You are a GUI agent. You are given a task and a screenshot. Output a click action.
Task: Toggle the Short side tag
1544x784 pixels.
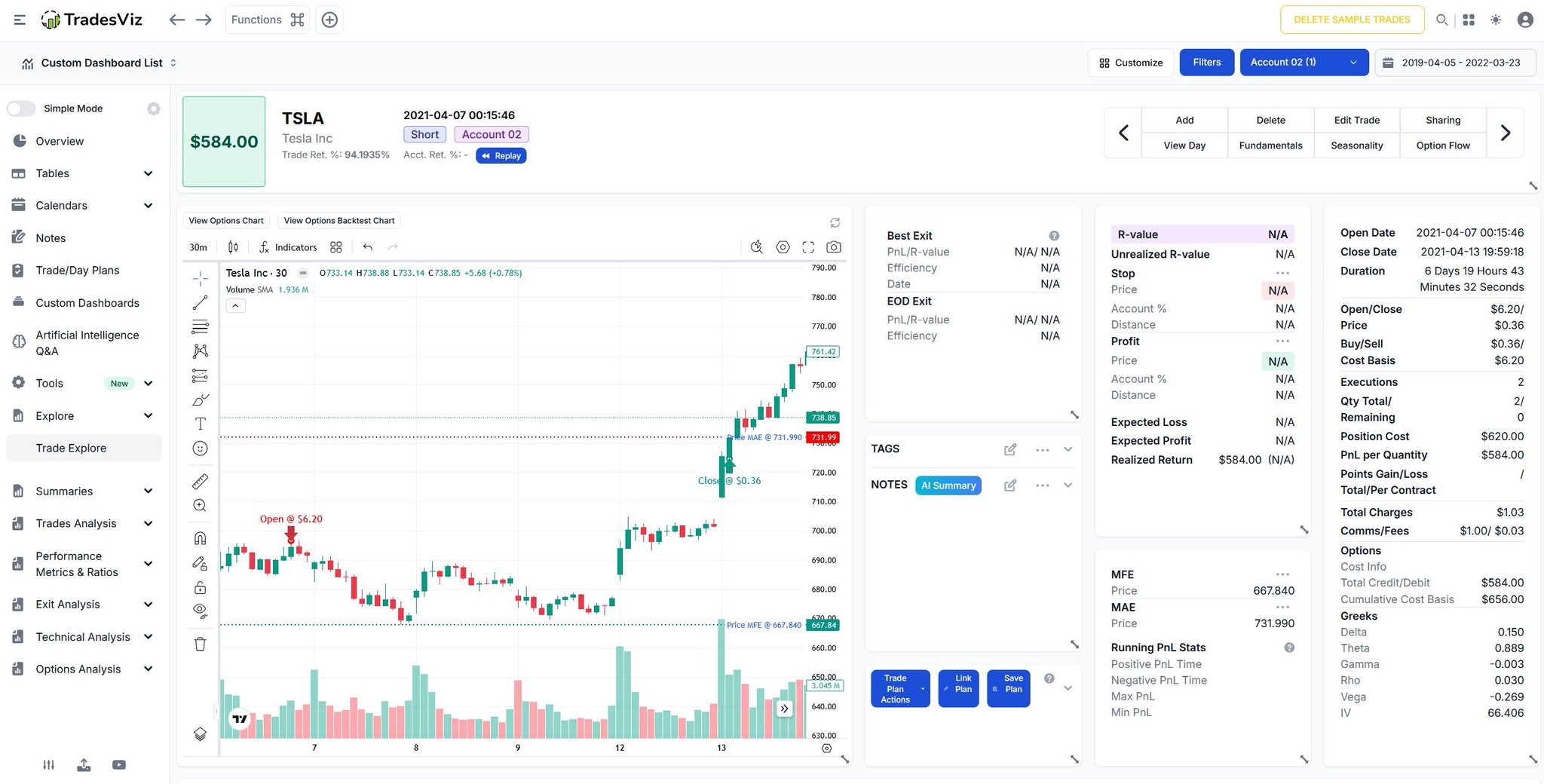(x=424, y=134)
